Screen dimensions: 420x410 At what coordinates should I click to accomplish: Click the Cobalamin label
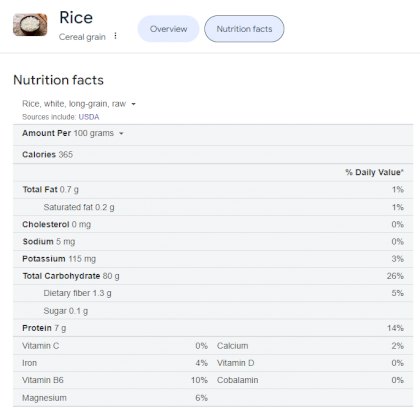pos(238,380)
